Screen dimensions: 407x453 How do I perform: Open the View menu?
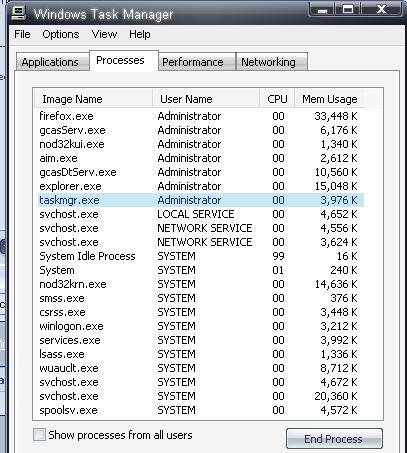coord(104,34)
